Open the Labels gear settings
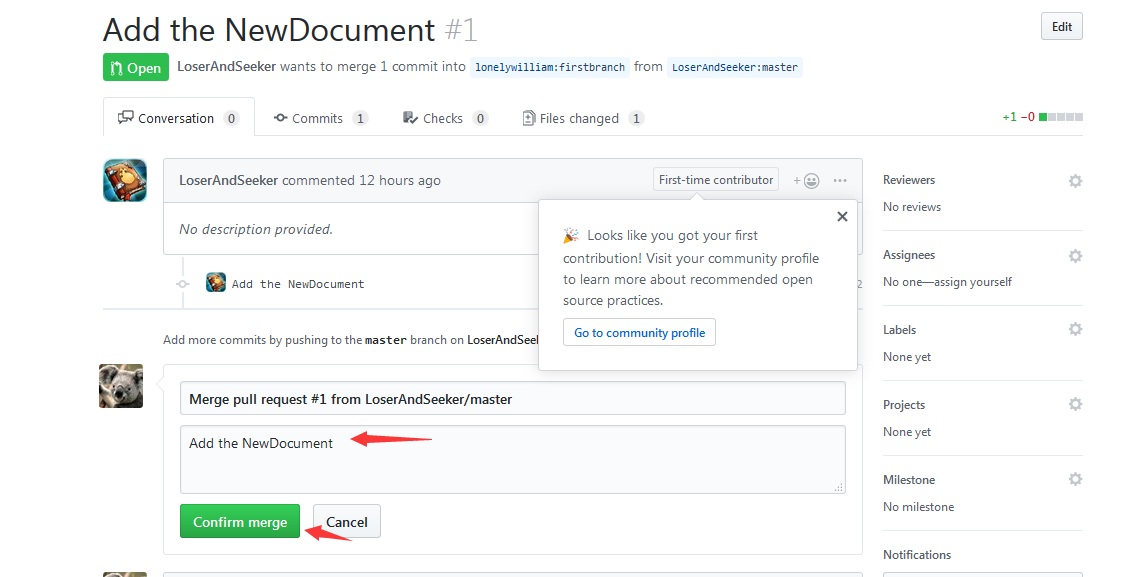Screen dimensions: 1141x577 (x=1075, y=329)
